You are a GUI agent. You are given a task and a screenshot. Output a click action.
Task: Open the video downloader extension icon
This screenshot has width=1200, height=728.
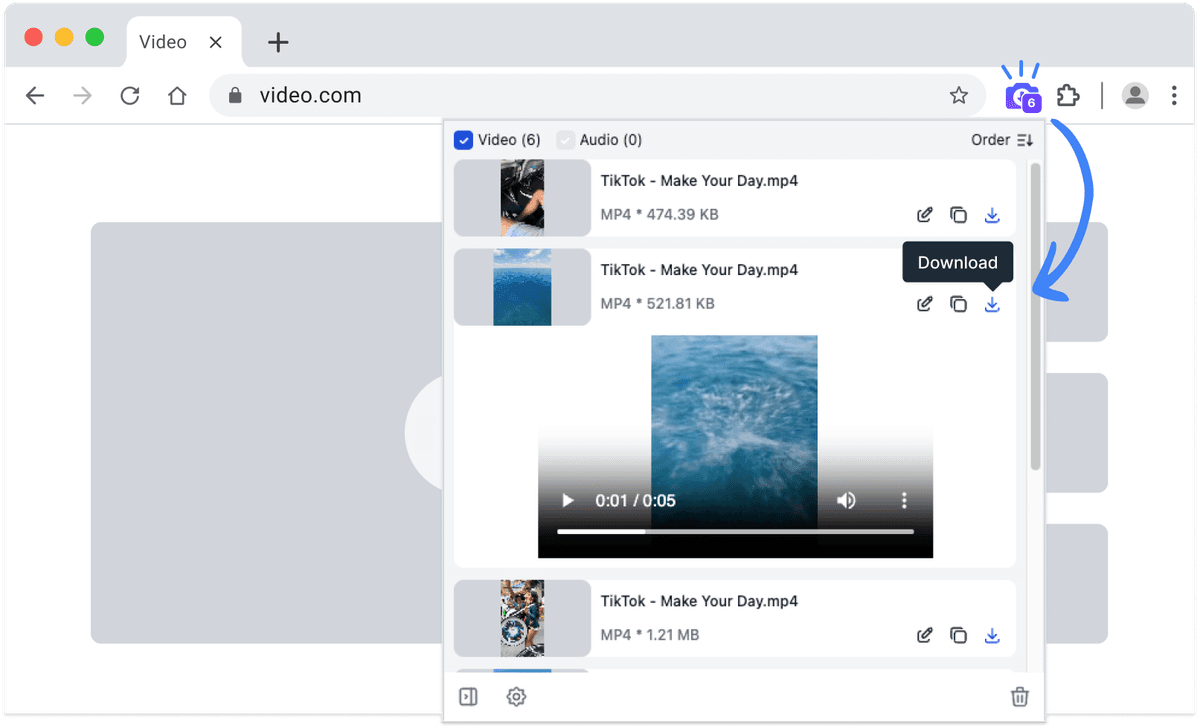coord(1022,95)
